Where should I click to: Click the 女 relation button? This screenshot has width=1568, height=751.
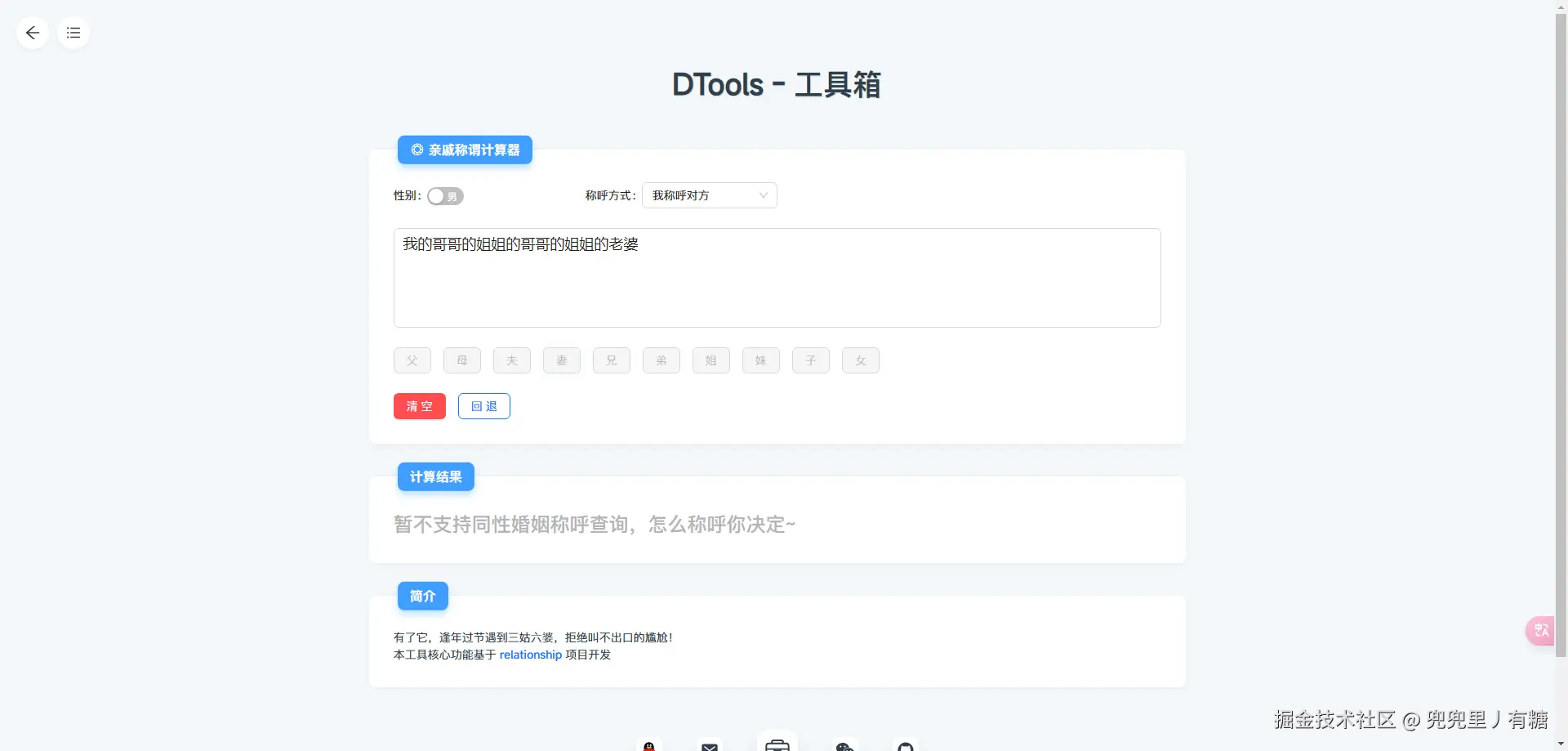coord(861,360)
